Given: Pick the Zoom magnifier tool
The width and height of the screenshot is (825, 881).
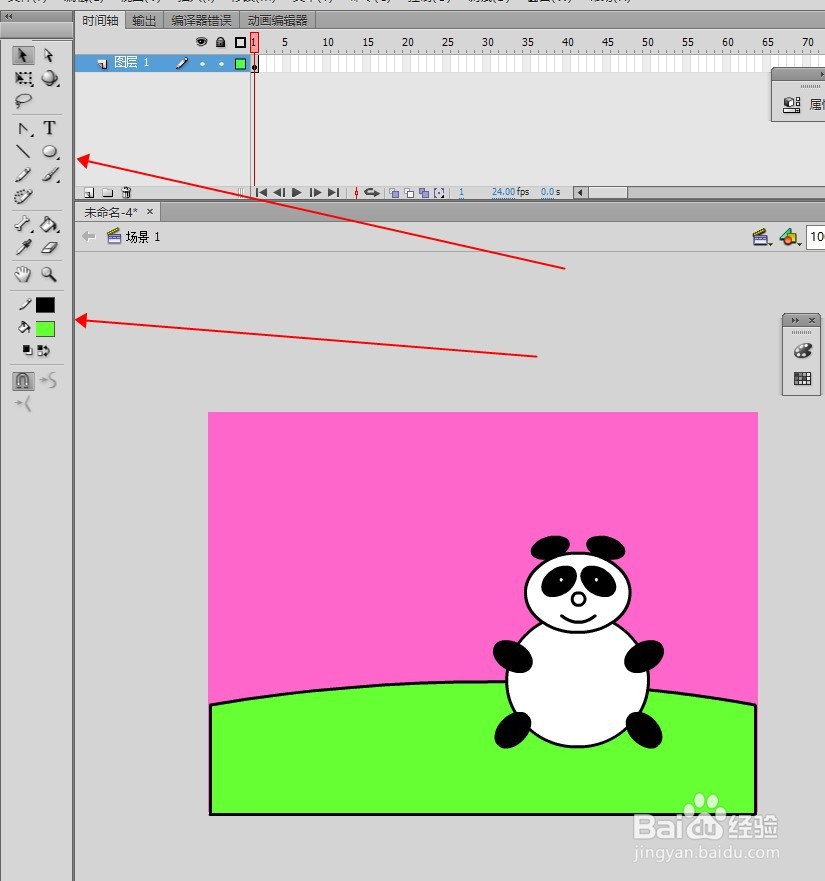Looking at the screenshot, I should point(48,274).
